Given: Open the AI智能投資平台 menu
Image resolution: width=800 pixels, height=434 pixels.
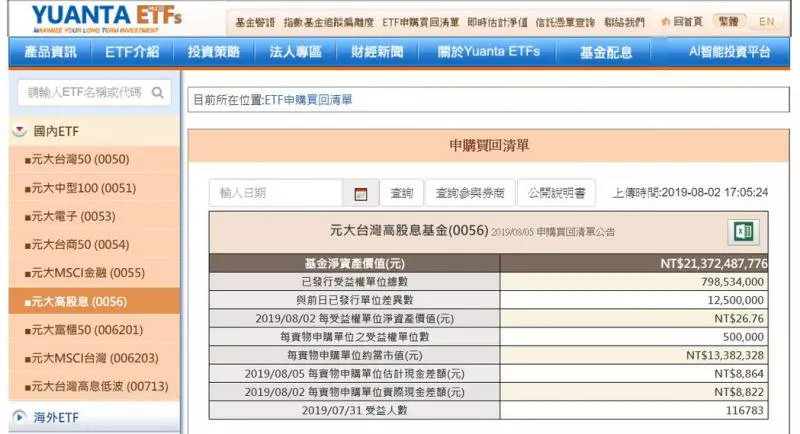Looking at the screenshot, I should pos(729,52).
